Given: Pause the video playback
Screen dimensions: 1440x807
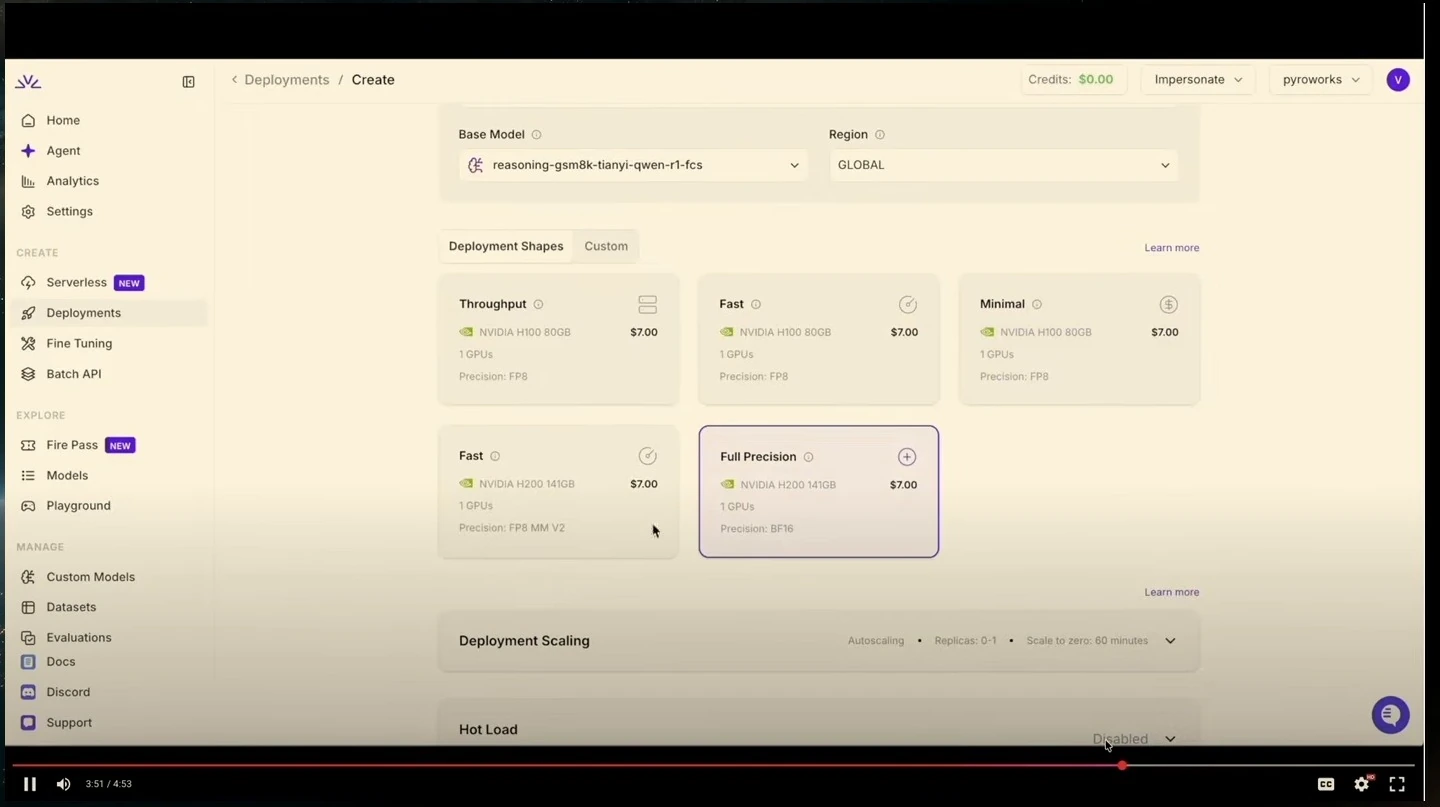Looking at the screenshot, I should click(x=30, y=784).
